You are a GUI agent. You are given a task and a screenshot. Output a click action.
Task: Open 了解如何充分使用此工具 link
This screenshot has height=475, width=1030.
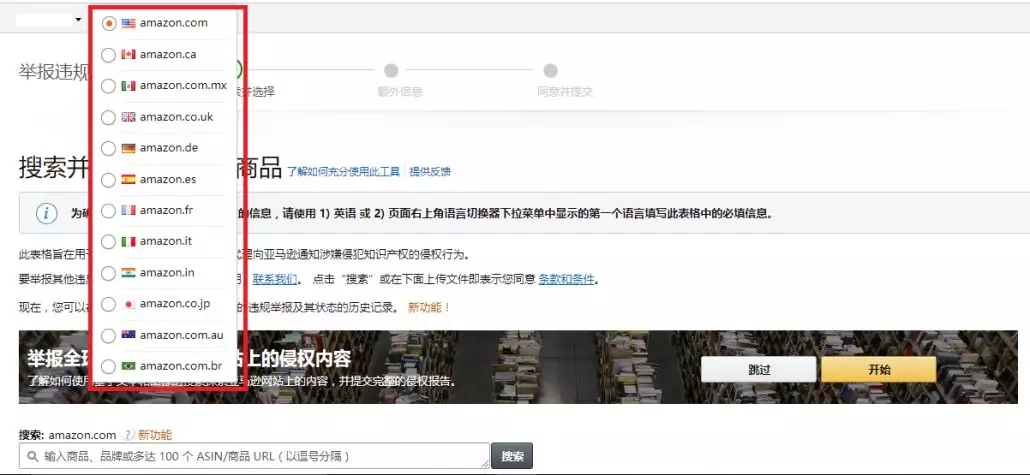[x=344, y=171]
